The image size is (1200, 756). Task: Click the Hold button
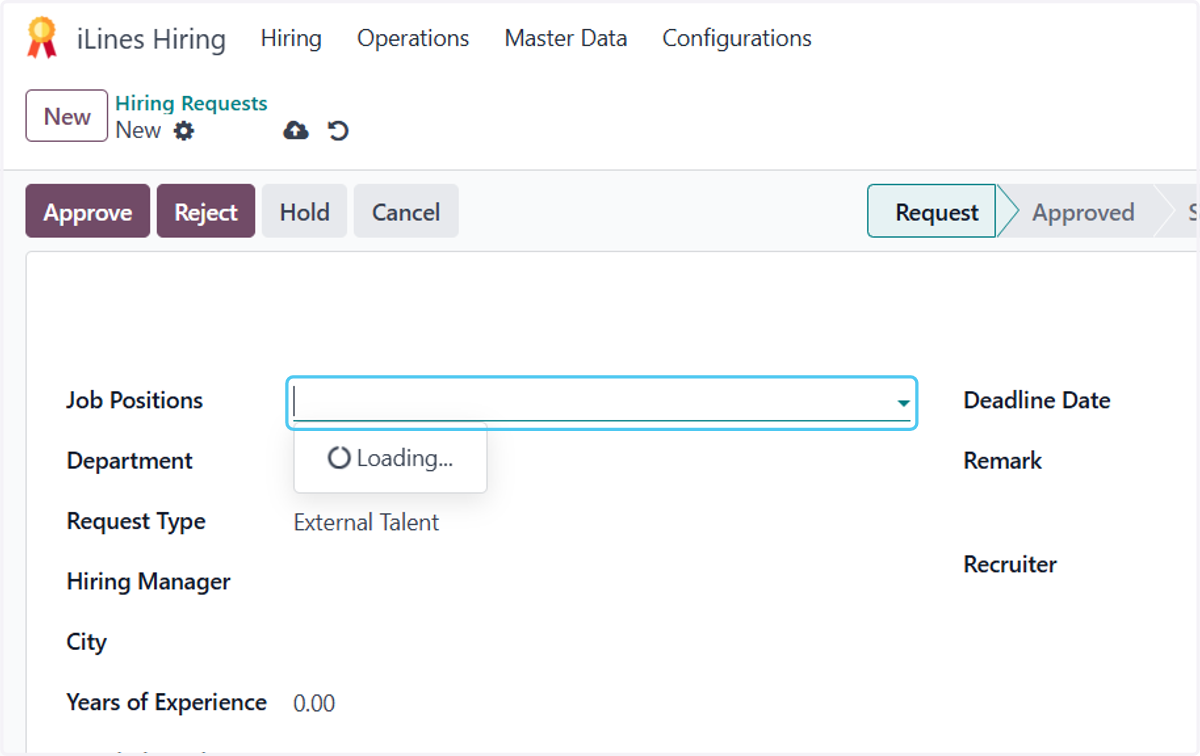pos(305,212)
